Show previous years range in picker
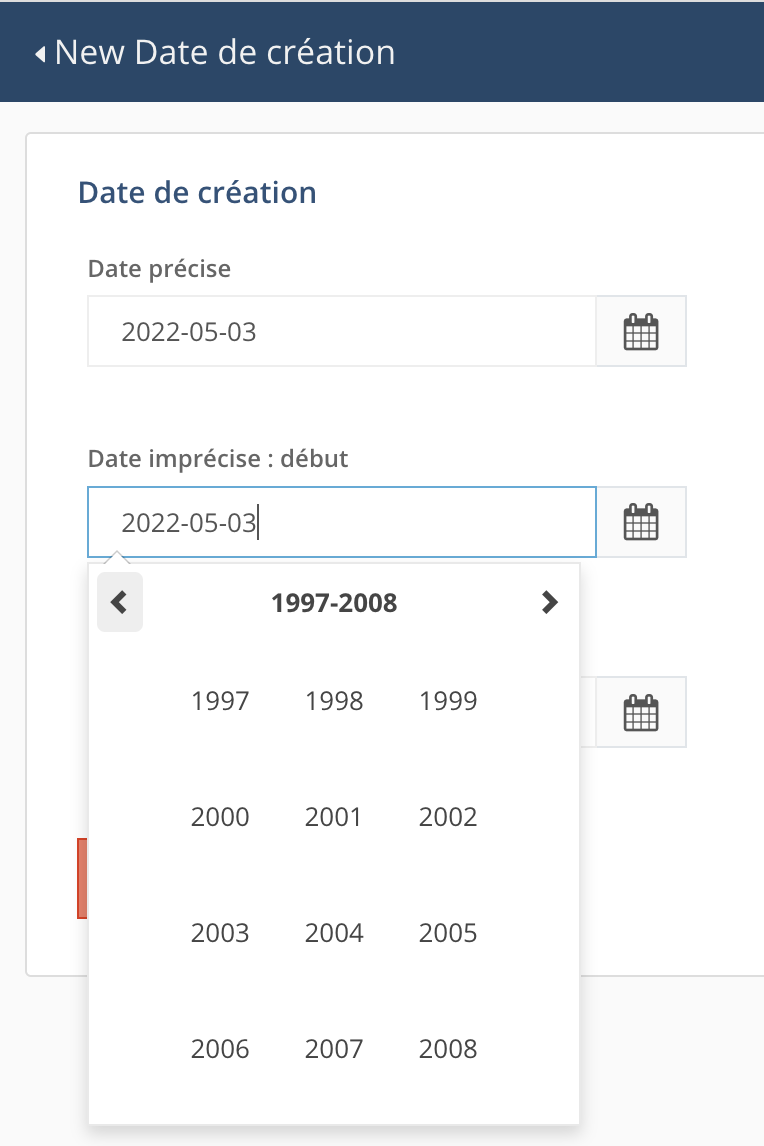This screenshot has width=764, height=1146. click(x=120, y=602)
